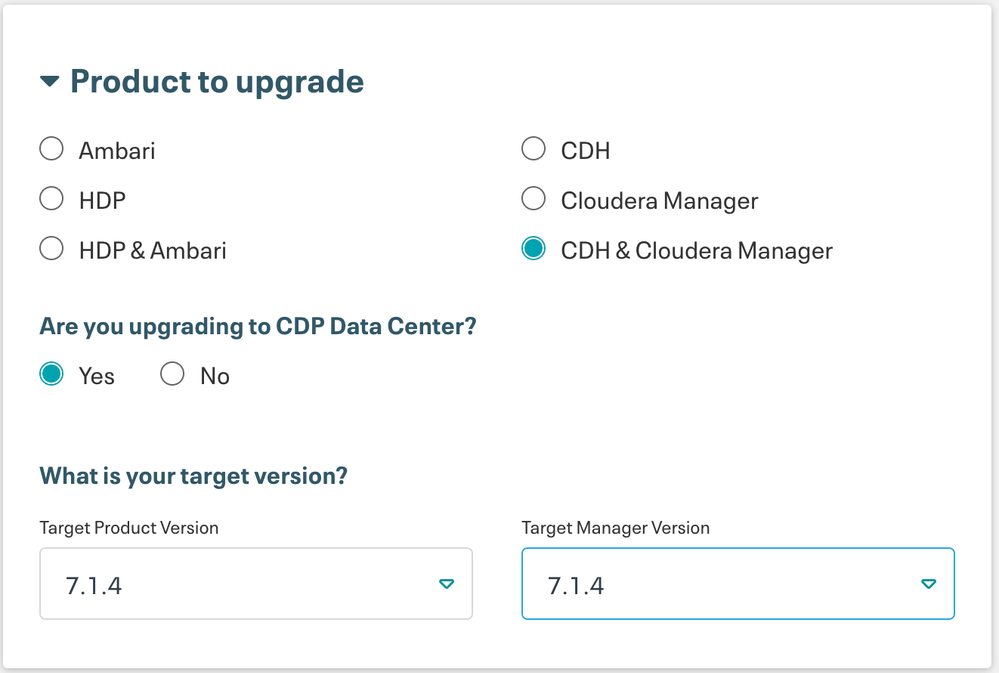The width and height of the screenshot is (999, 673).
Task: Click the CDH label text
Action: pos(586,151)
